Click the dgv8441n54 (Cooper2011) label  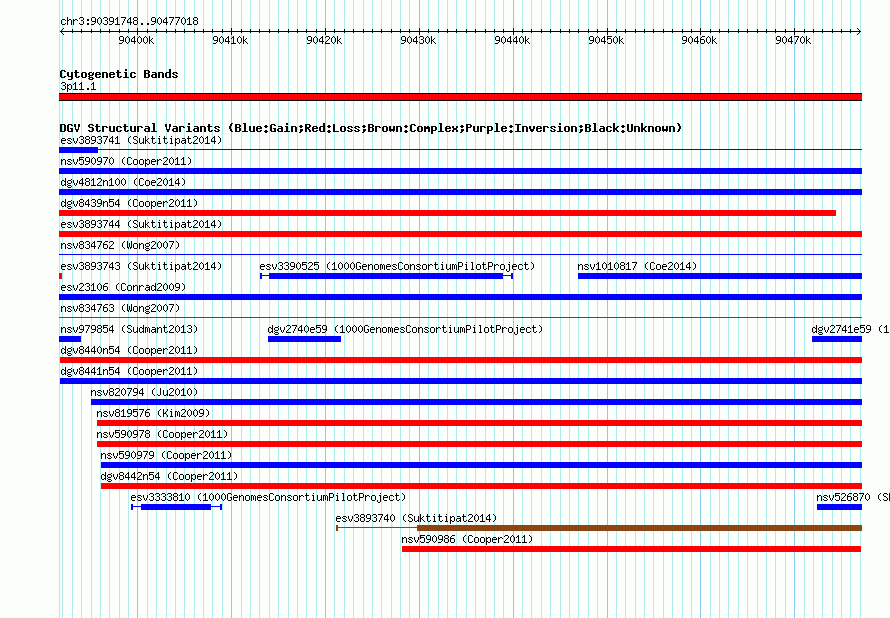click(129, 371)
